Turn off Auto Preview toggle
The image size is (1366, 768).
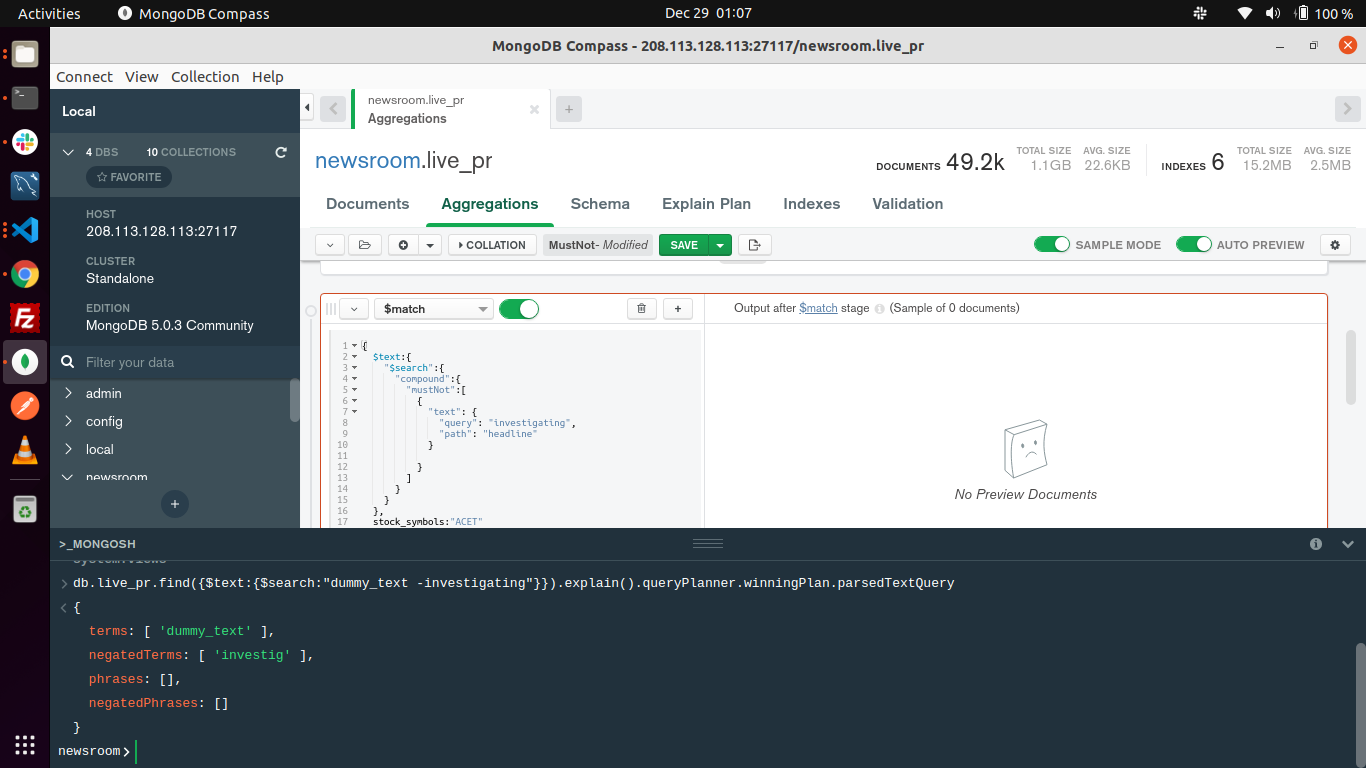[x=1193, y=245]
